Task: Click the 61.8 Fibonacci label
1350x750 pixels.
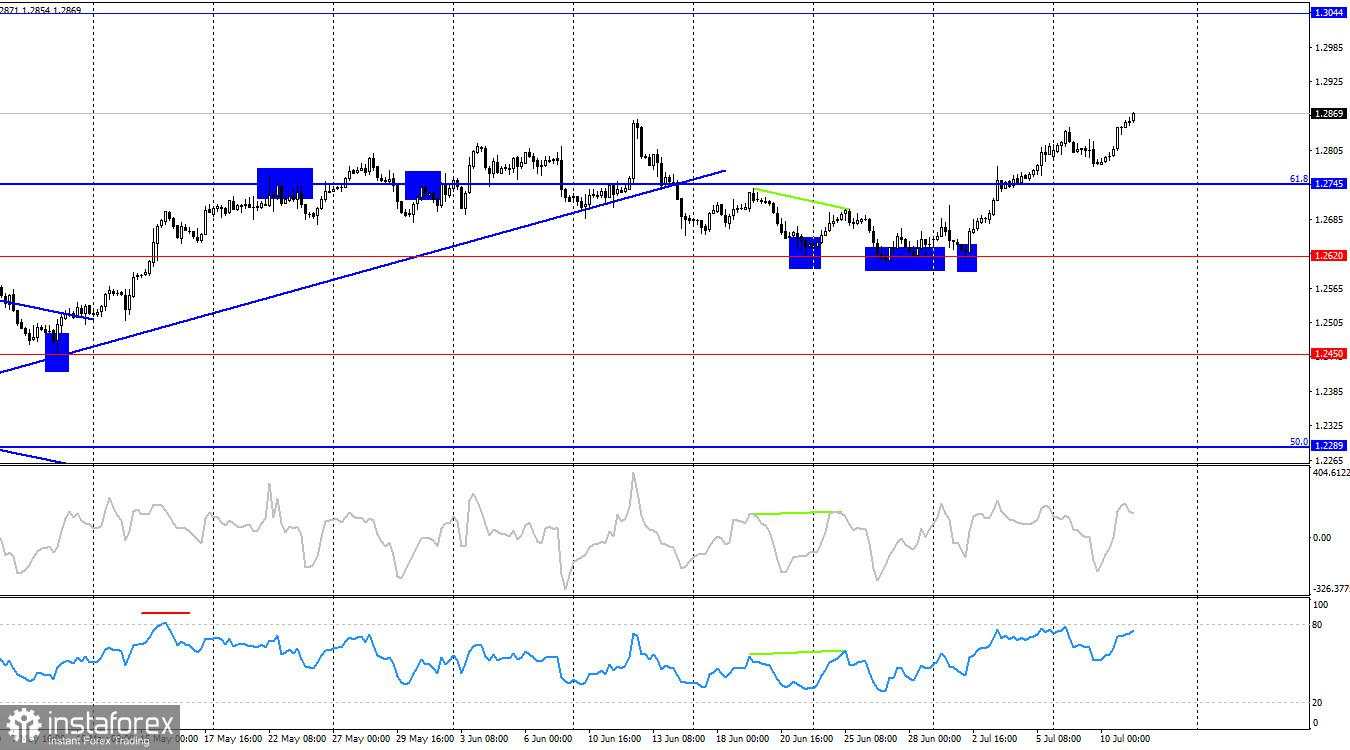Action: [x=1299, y=179]
